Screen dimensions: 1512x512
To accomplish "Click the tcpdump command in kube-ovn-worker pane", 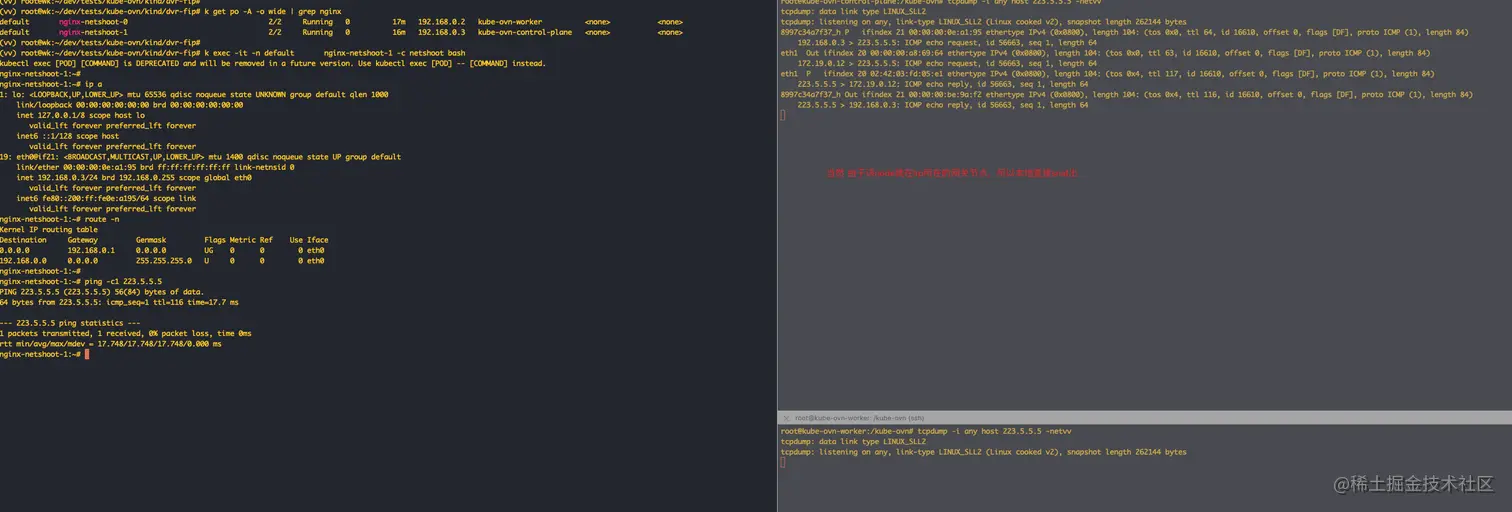I will [x=992, y=431].
